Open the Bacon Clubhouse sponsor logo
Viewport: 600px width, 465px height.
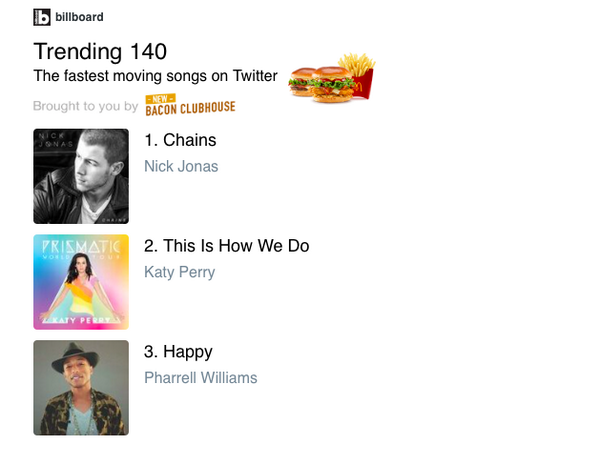pos(190,109)
